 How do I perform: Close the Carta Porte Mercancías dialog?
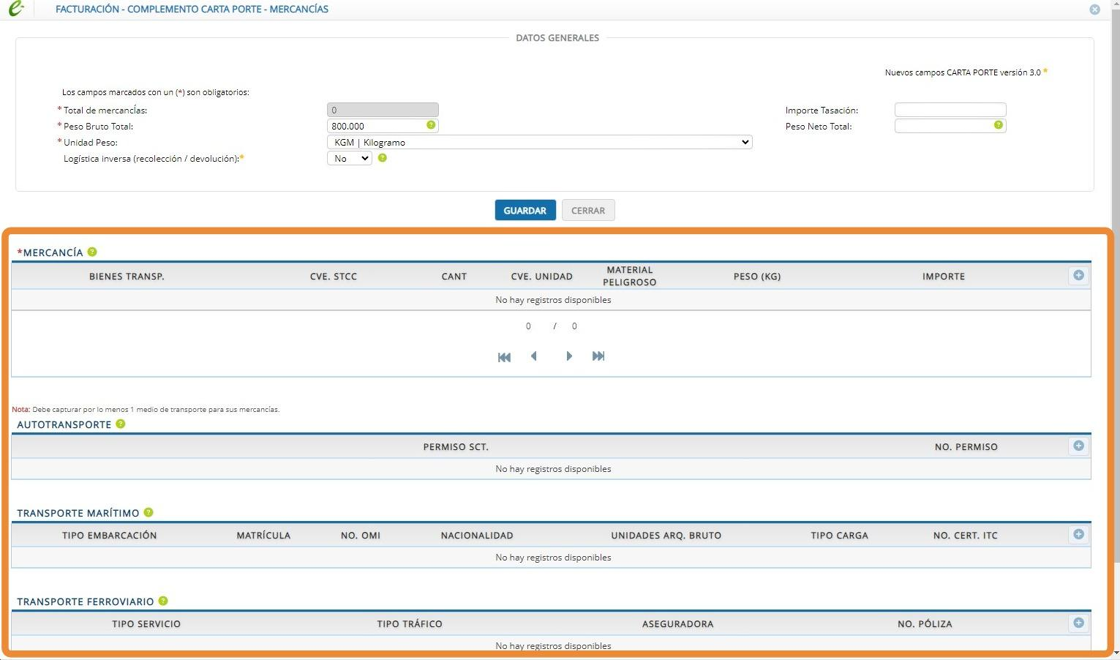click(x=1094, y=9)
